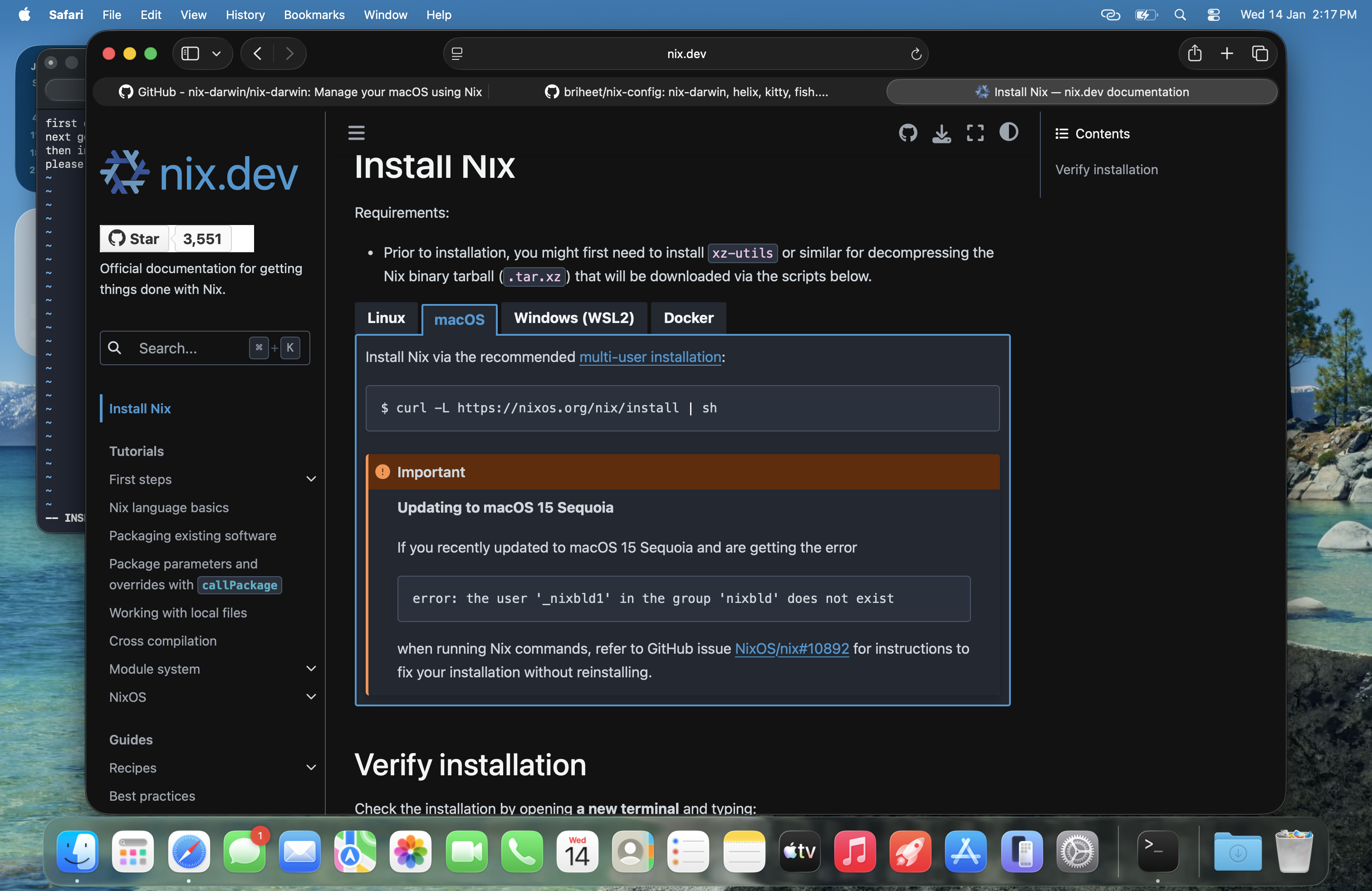Enter fullscreen mode via the expand icon
1372x891 pixels.
pyautogui.click(x=975, y=132)
